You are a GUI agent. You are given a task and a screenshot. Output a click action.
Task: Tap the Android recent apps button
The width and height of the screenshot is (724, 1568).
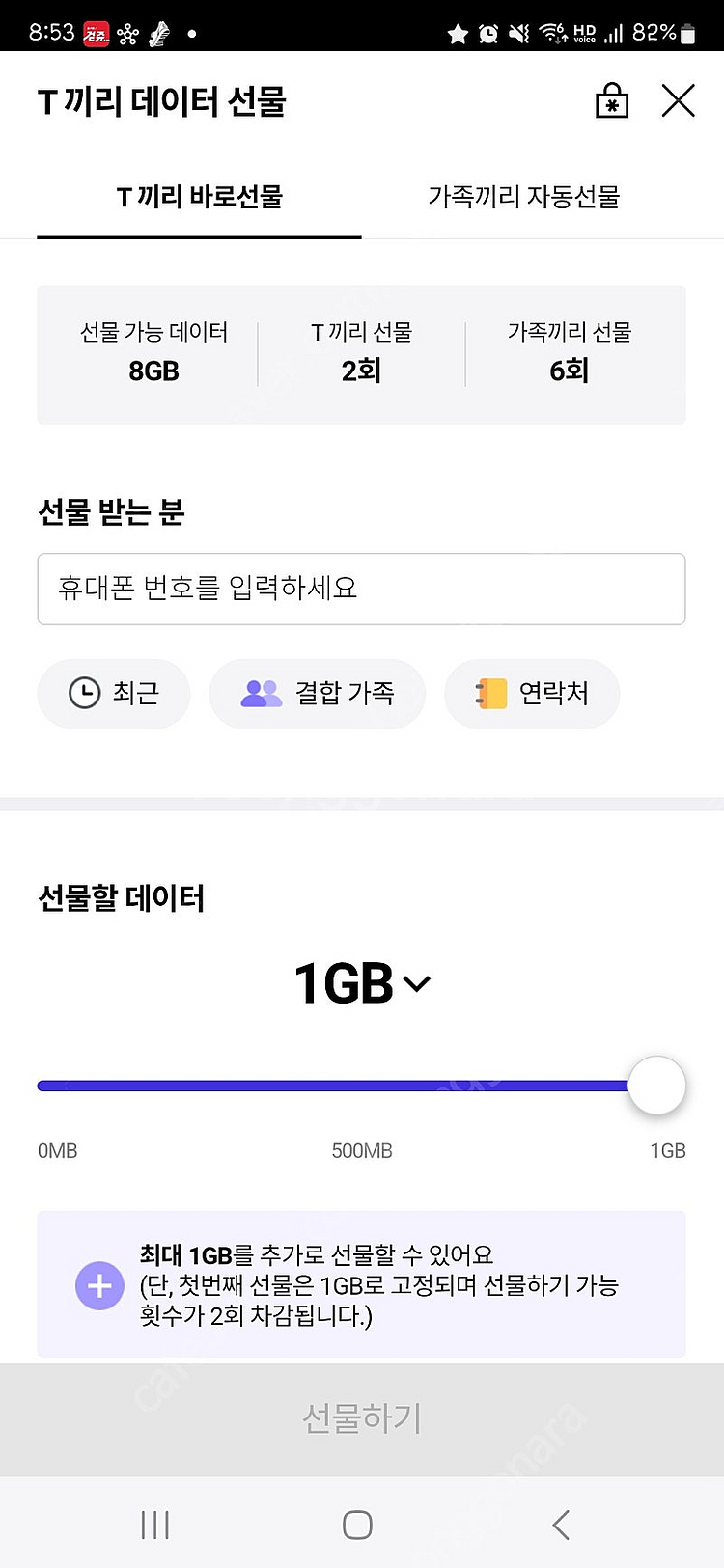click(x=154, y=1525)
